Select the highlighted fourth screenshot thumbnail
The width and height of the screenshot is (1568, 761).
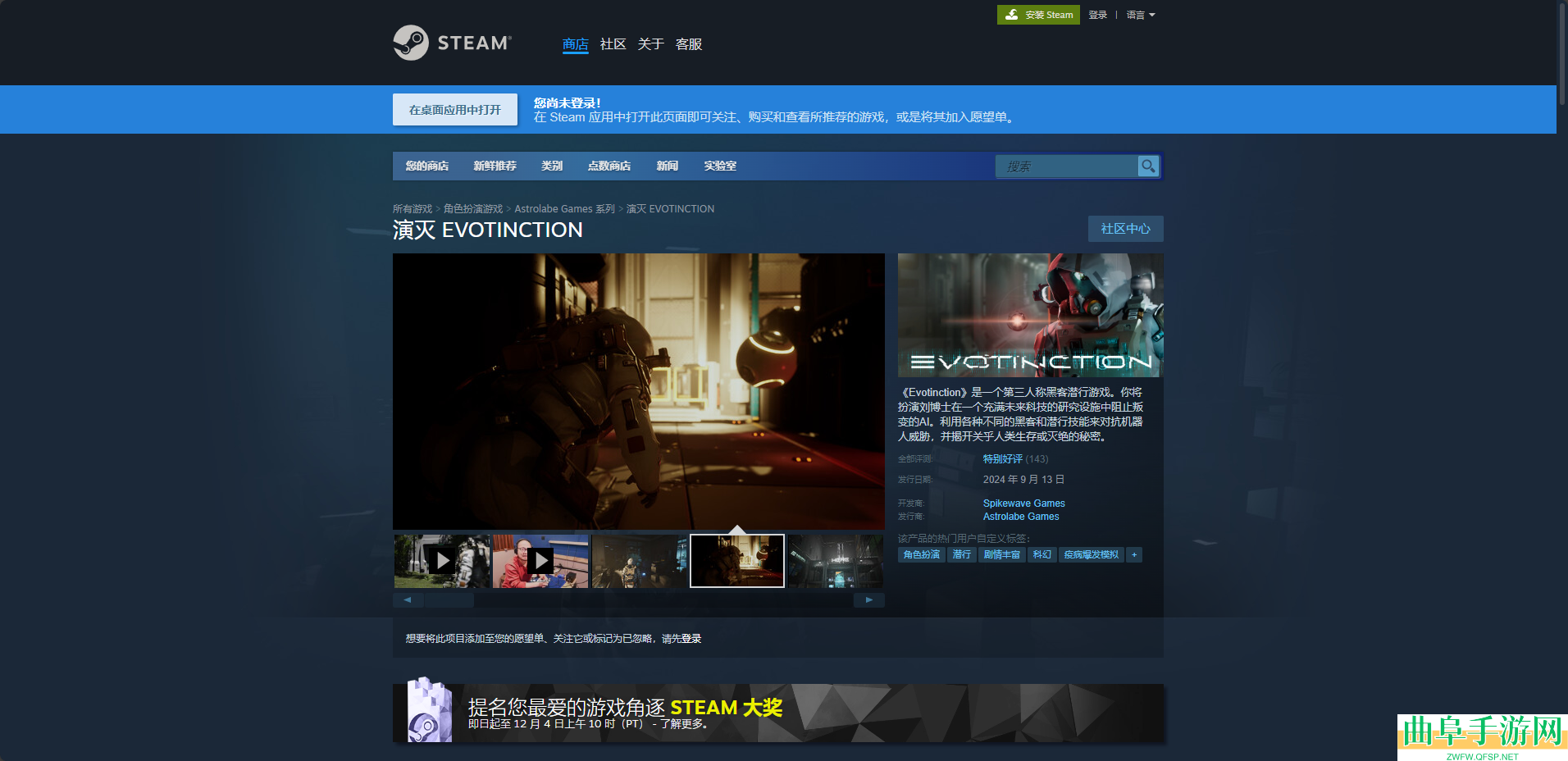tap(737, 561)
